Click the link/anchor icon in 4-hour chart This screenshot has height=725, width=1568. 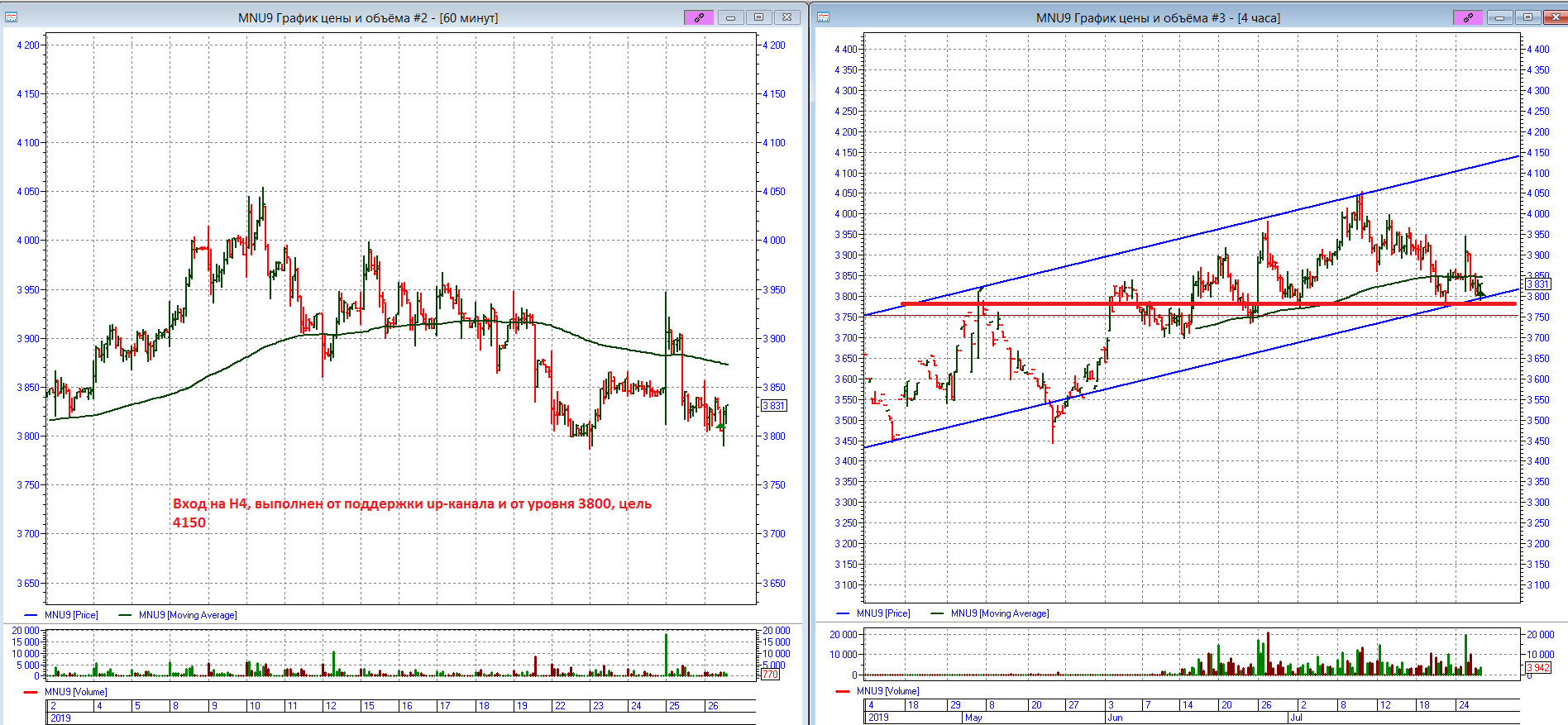point(1468,17)
